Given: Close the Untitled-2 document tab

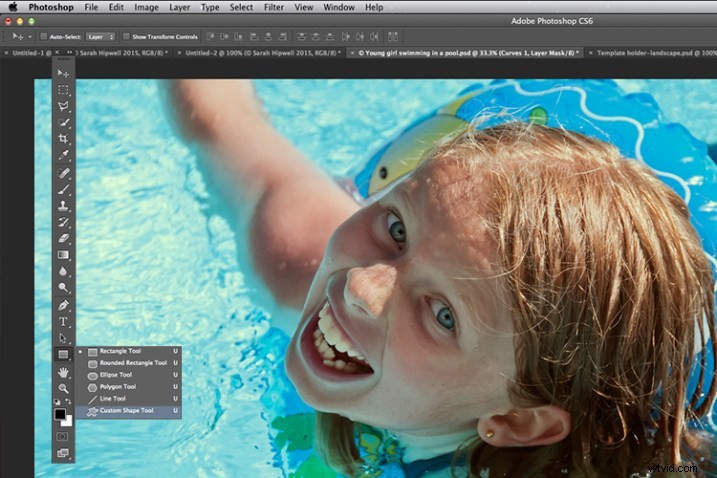Looking at the screenshot, I should (179, 53).
